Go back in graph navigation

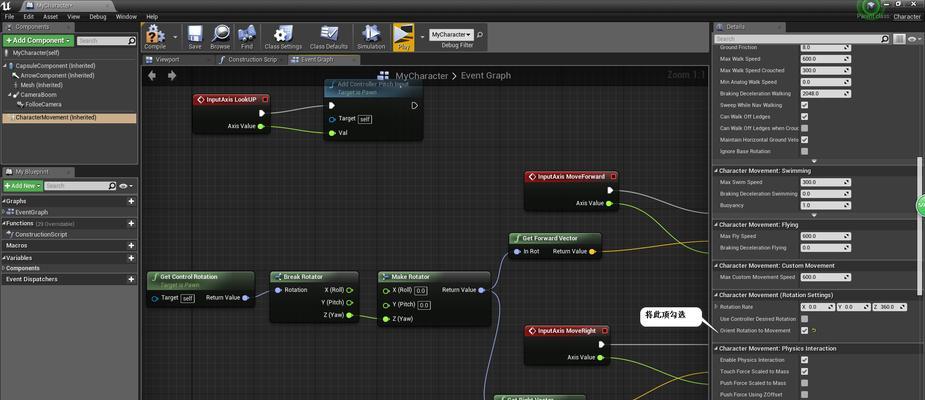coord(152,76)
